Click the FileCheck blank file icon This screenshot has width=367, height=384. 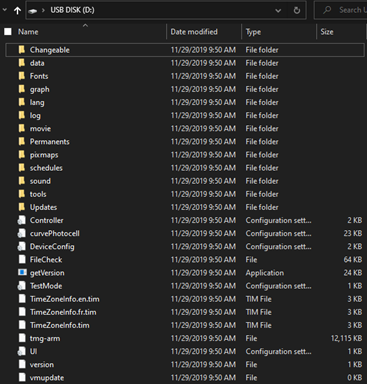(22, 259)
